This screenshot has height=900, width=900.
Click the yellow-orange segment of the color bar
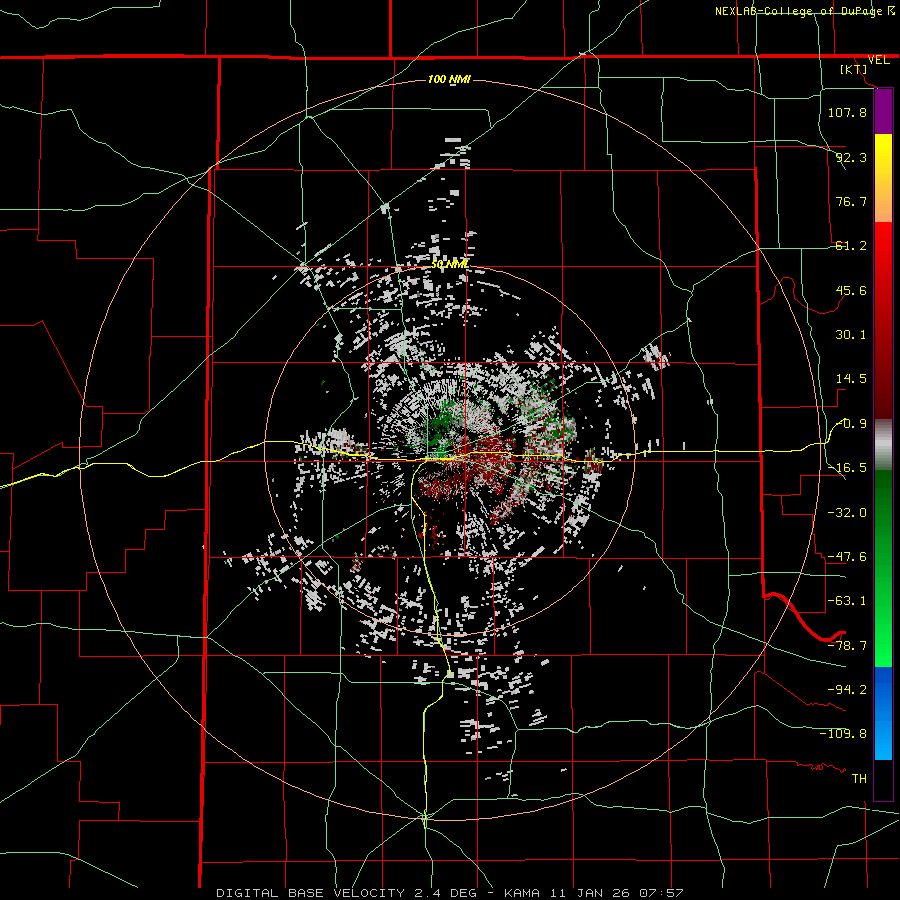tap(883, 178)
